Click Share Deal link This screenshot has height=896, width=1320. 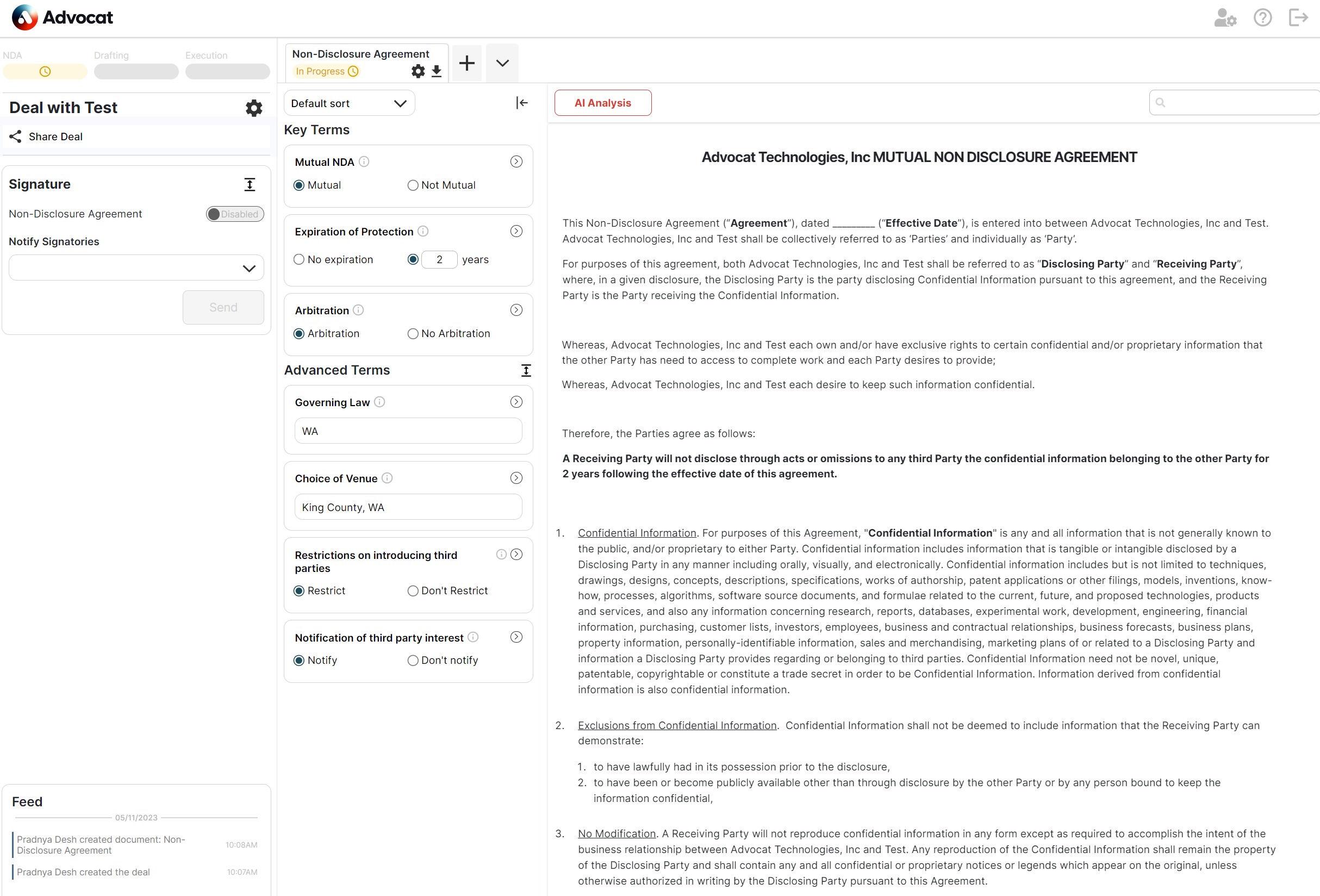point(55,136)
